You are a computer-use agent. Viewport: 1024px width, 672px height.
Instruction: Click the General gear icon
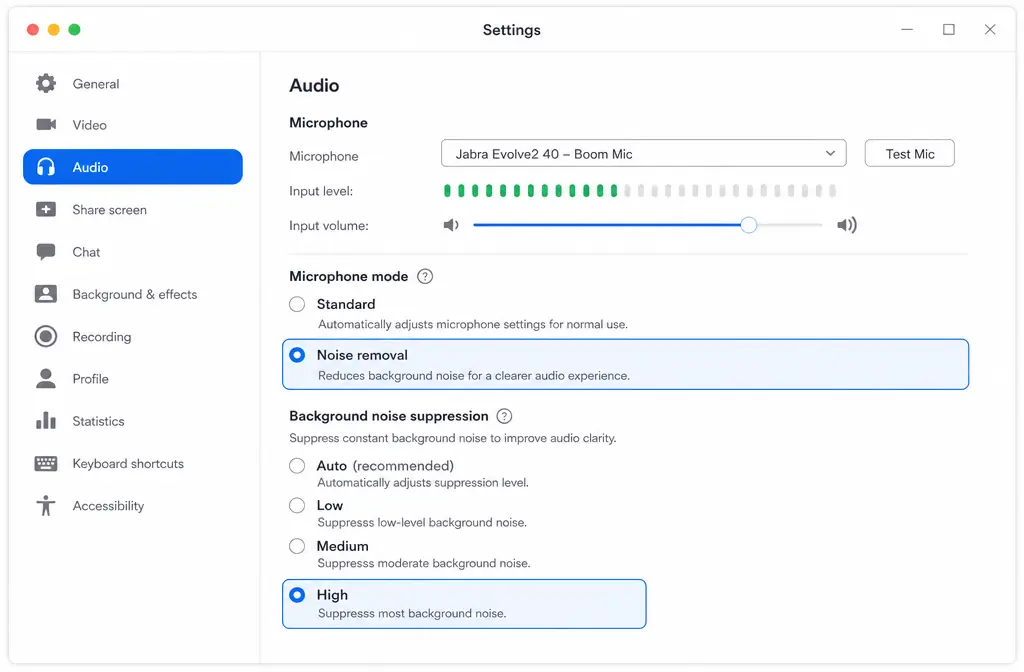[46, 84]
